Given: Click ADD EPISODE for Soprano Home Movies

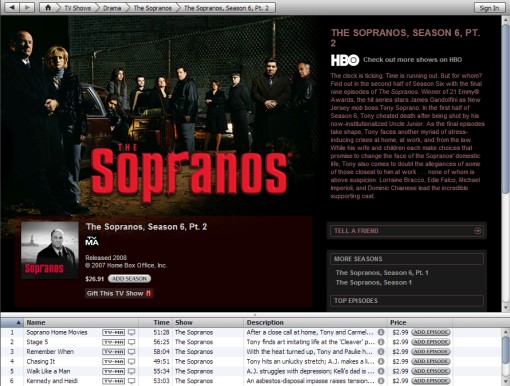Looking at the screenshot, I should tap(431, 332).
